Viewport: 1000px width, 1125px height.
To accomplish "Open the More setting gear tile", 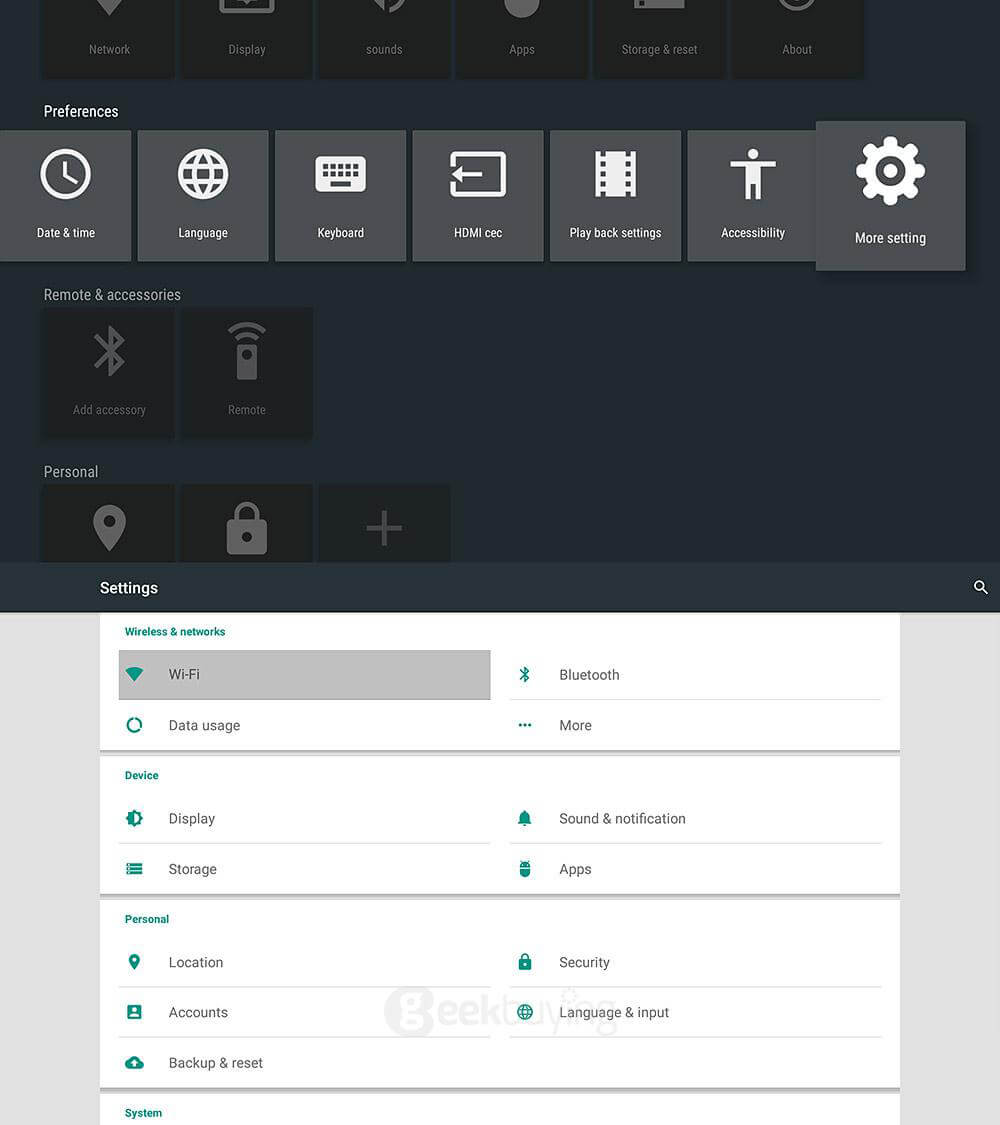I will click(890, 196).
